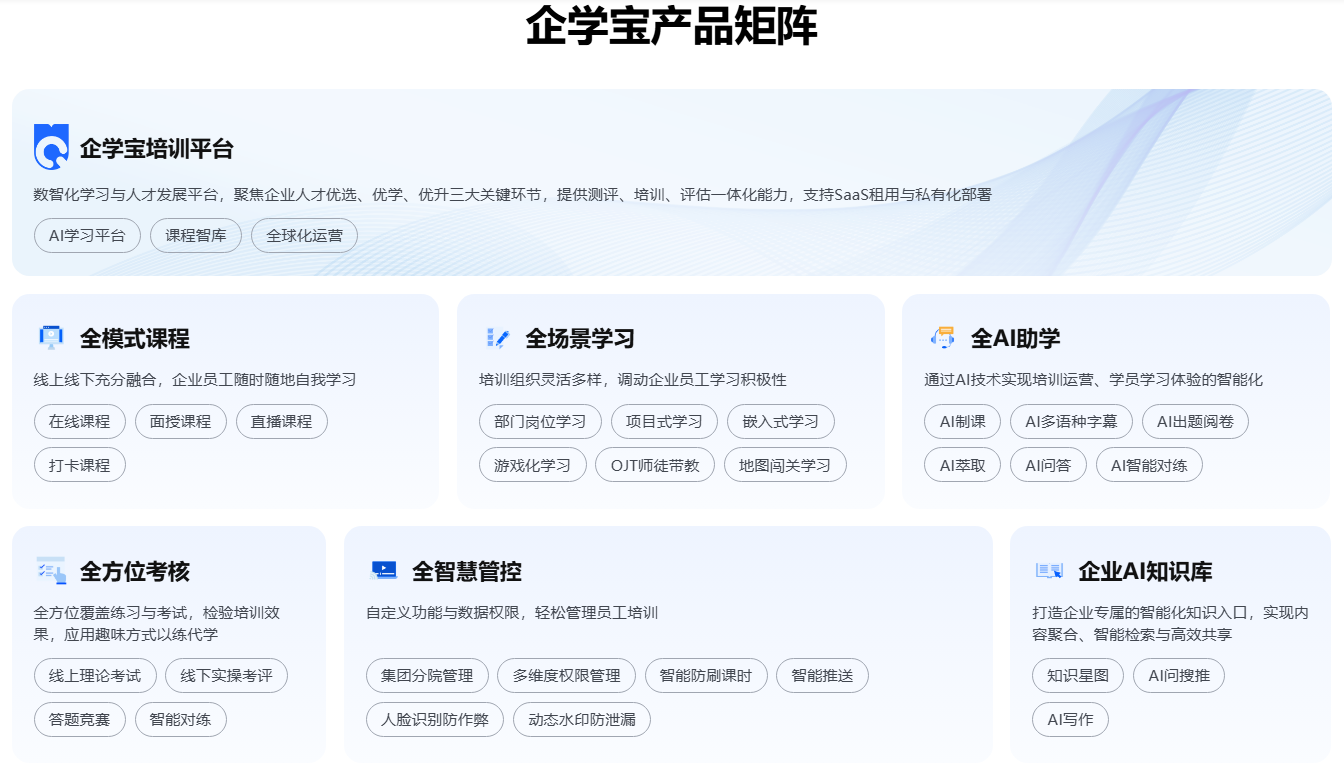Click the 全智慧管控 screen icon

point(383,570)
